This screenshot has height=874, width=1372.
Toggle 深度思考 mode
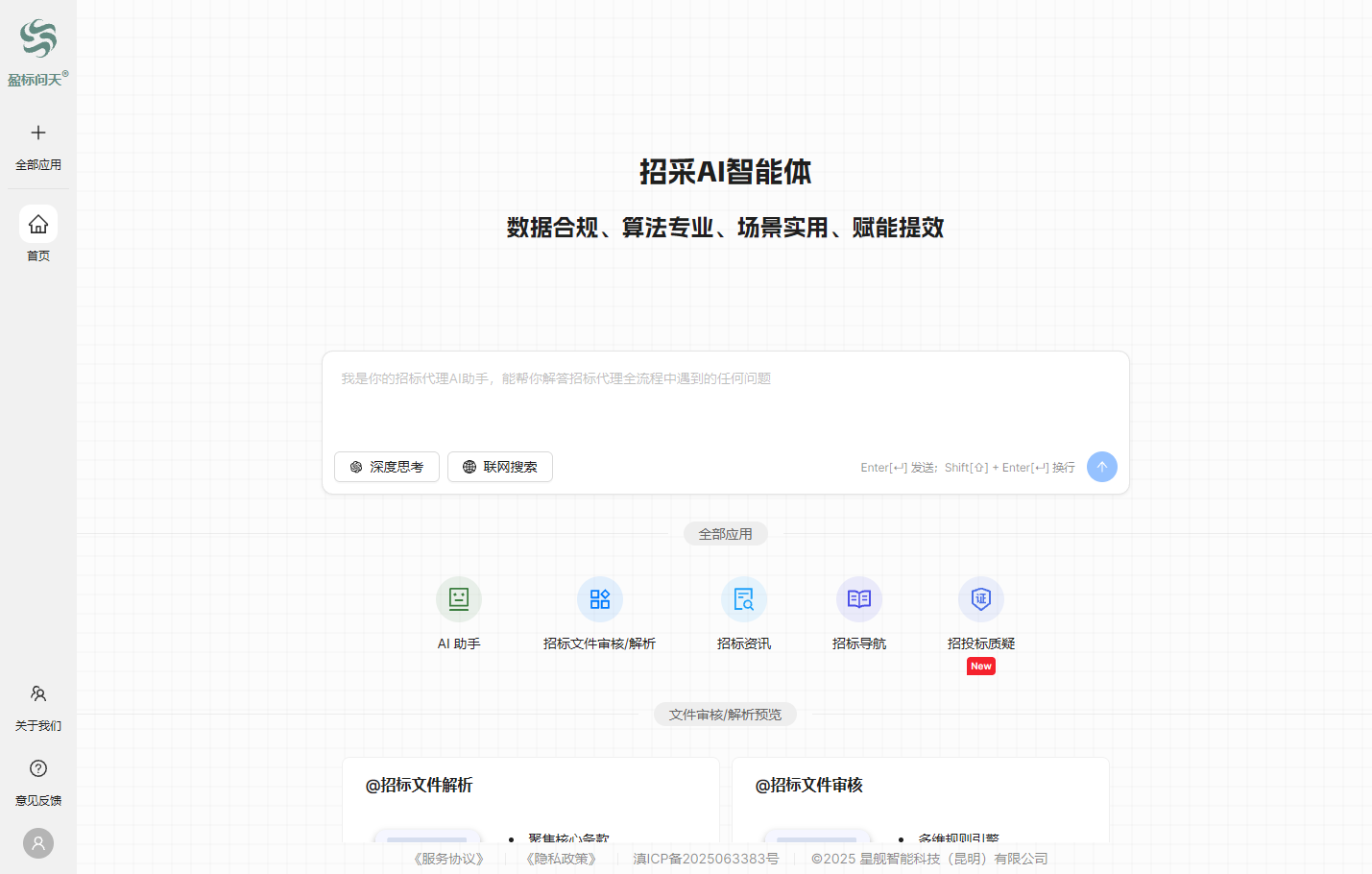[x=387, y=467]
